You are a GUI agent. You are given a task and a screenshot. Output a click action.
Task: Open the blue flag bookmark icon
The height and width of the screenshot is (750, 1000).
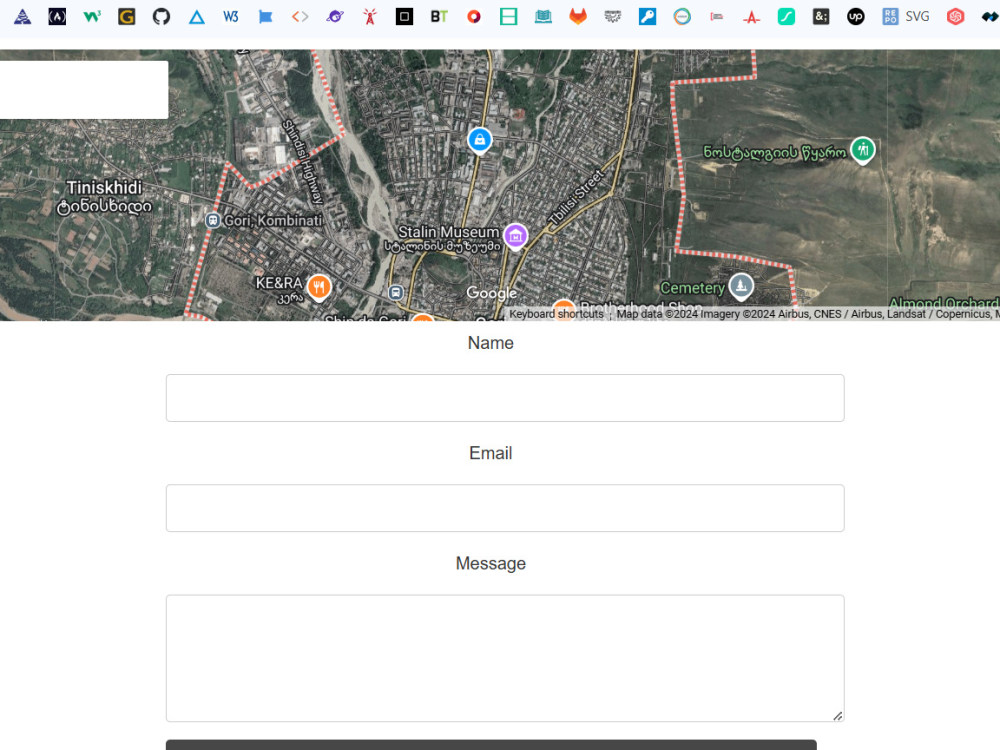[265, 17]
